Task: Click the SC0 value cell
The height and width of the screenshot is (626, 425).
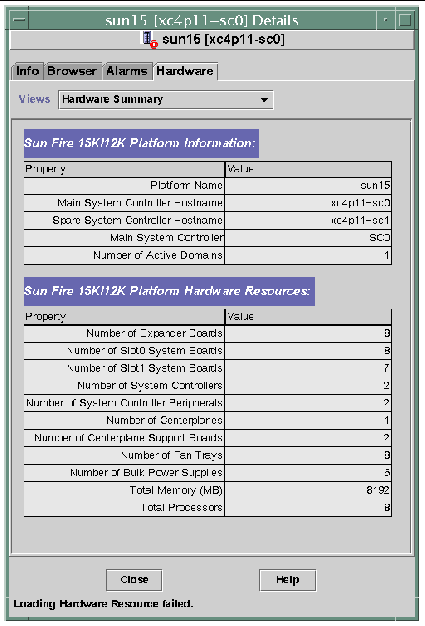Action: tap(308, 238)
